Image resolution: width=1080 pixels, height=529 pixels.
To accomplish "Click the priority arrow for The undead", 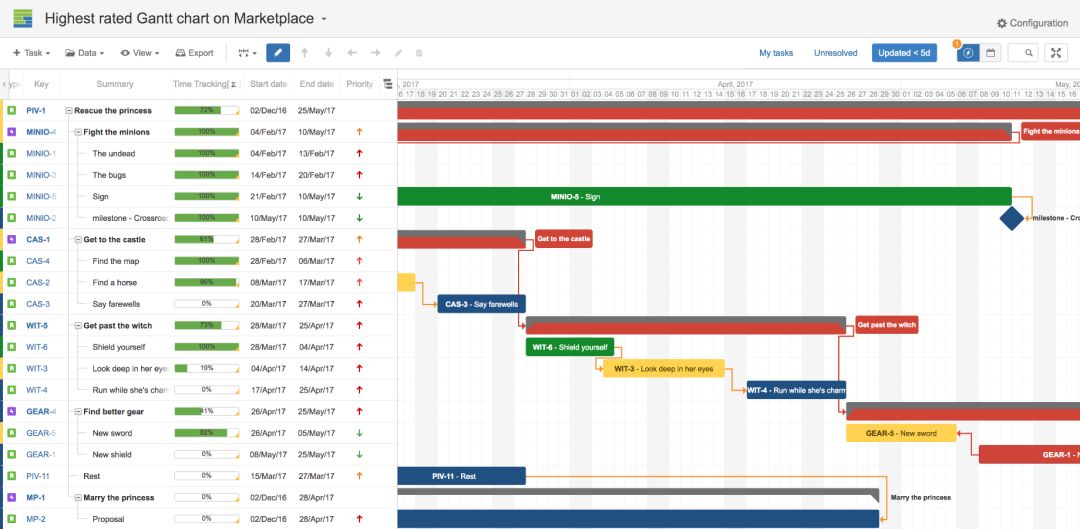I will (360, 154).
